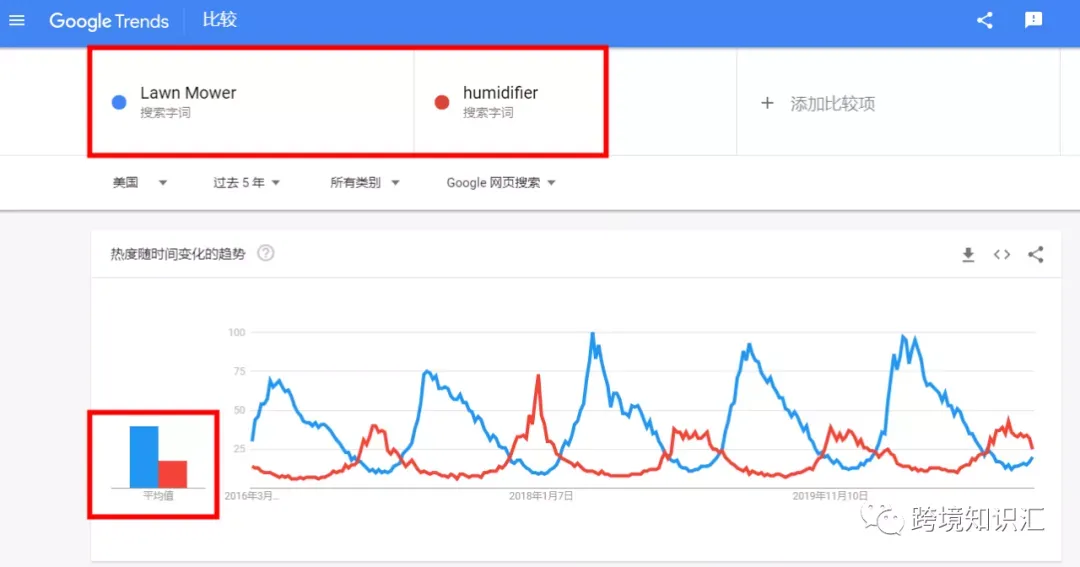Share the interest over time chart
This screenshot has width=1080, height=567.
1035,255
